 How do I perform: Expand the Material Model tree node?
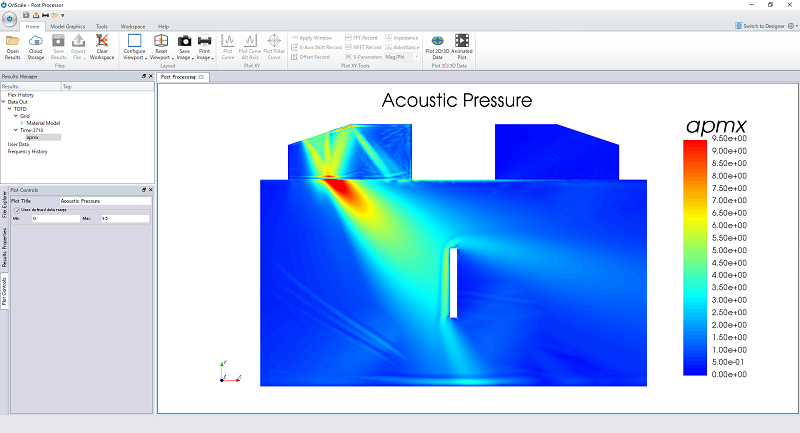coord(22,123)
